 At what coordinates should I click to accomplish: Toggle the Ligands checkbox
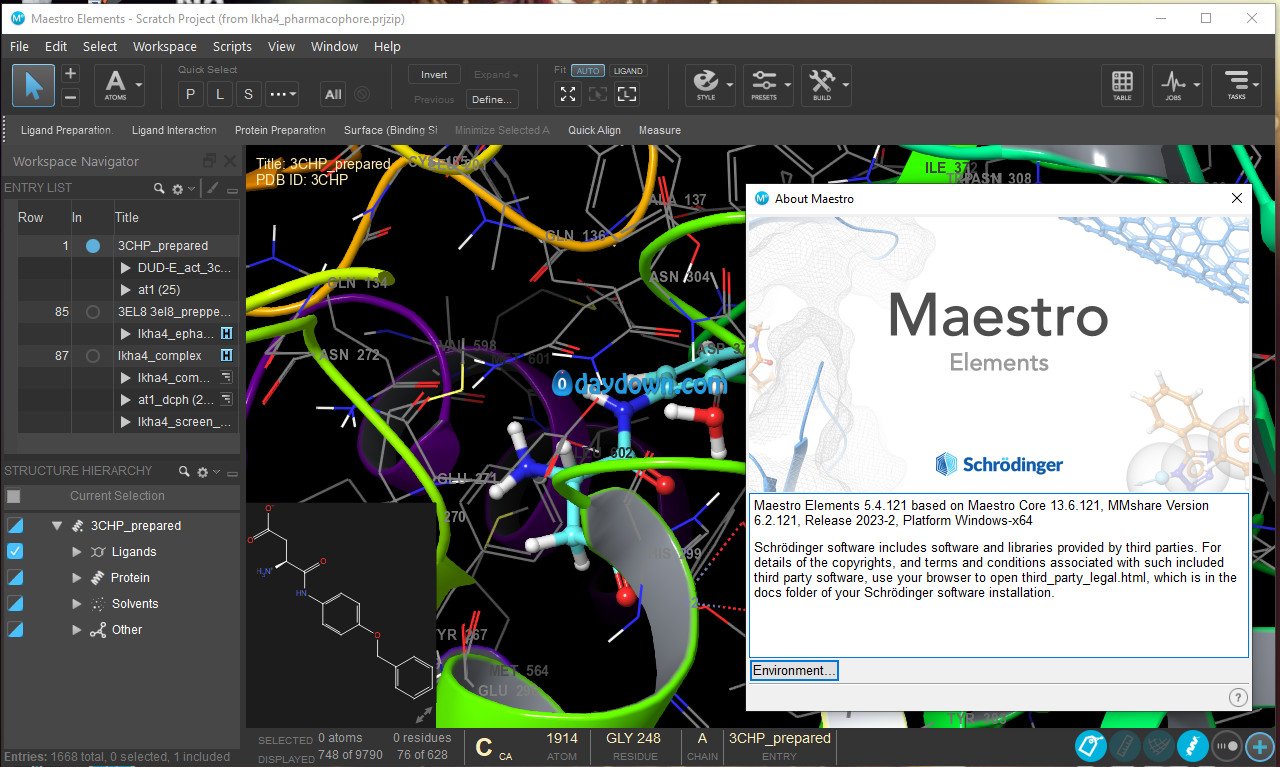click(15, 551)
